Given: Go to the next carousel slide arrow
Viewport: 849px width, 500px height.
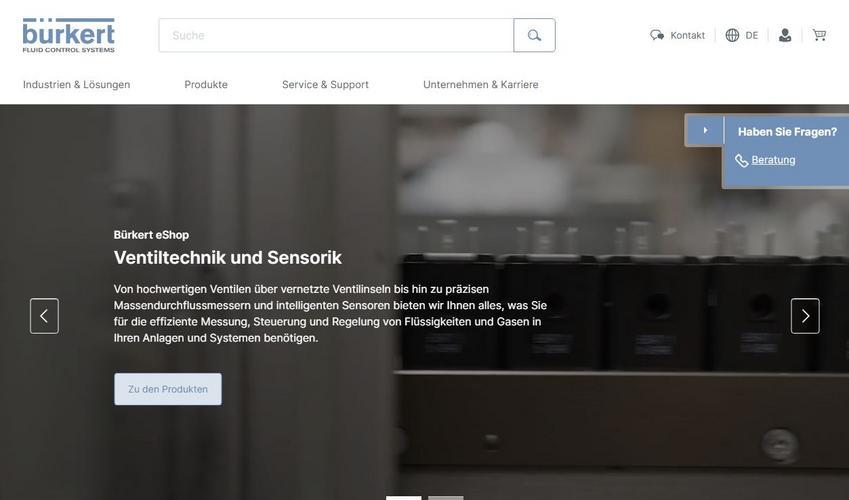Looking at the screenshot, I should point(805,316).
